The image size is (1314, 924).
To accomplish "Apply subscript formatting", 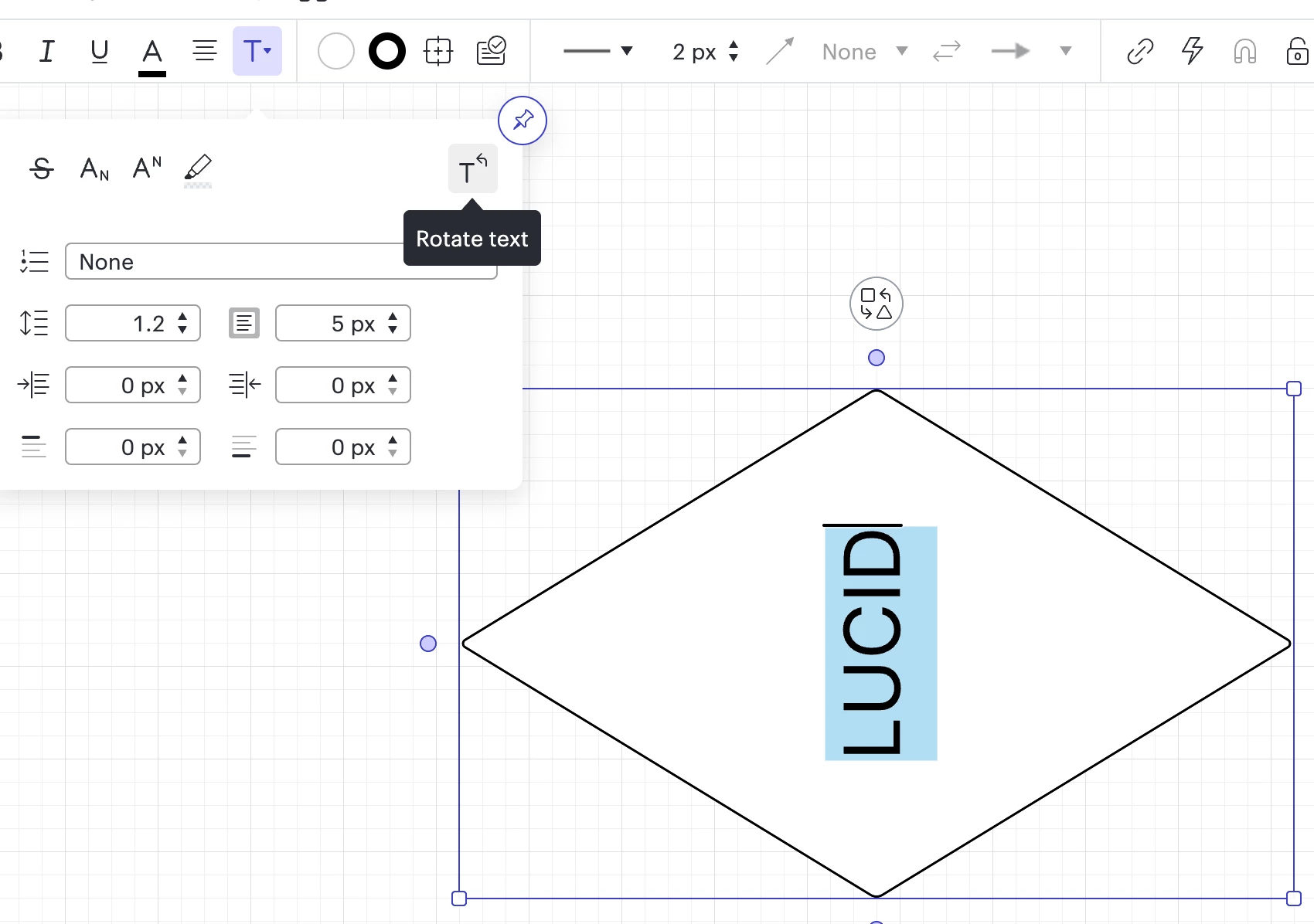I will click(94, 168).
